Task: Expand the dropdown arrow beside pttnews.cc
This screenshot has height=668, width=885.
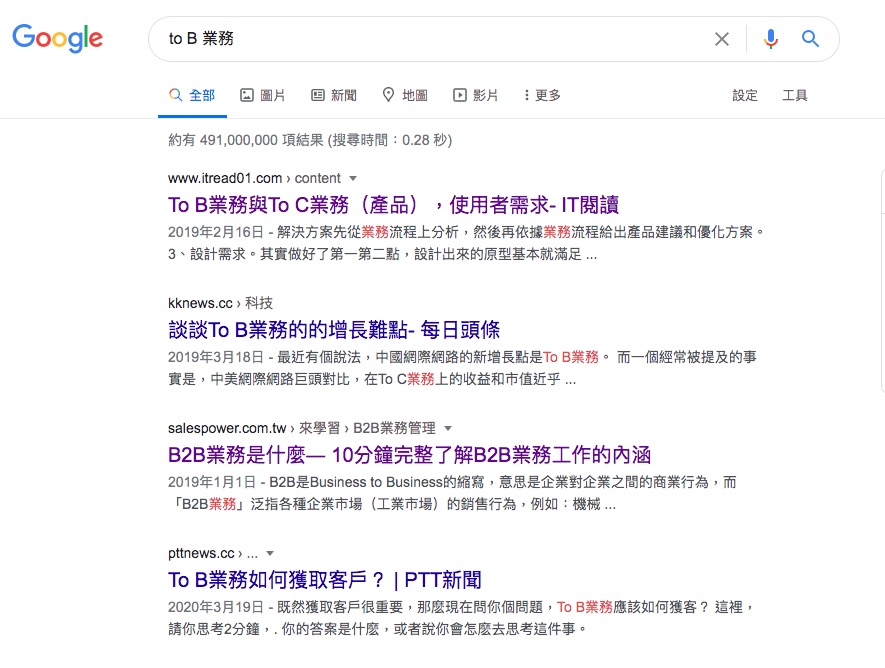Action: pos(270,553)
